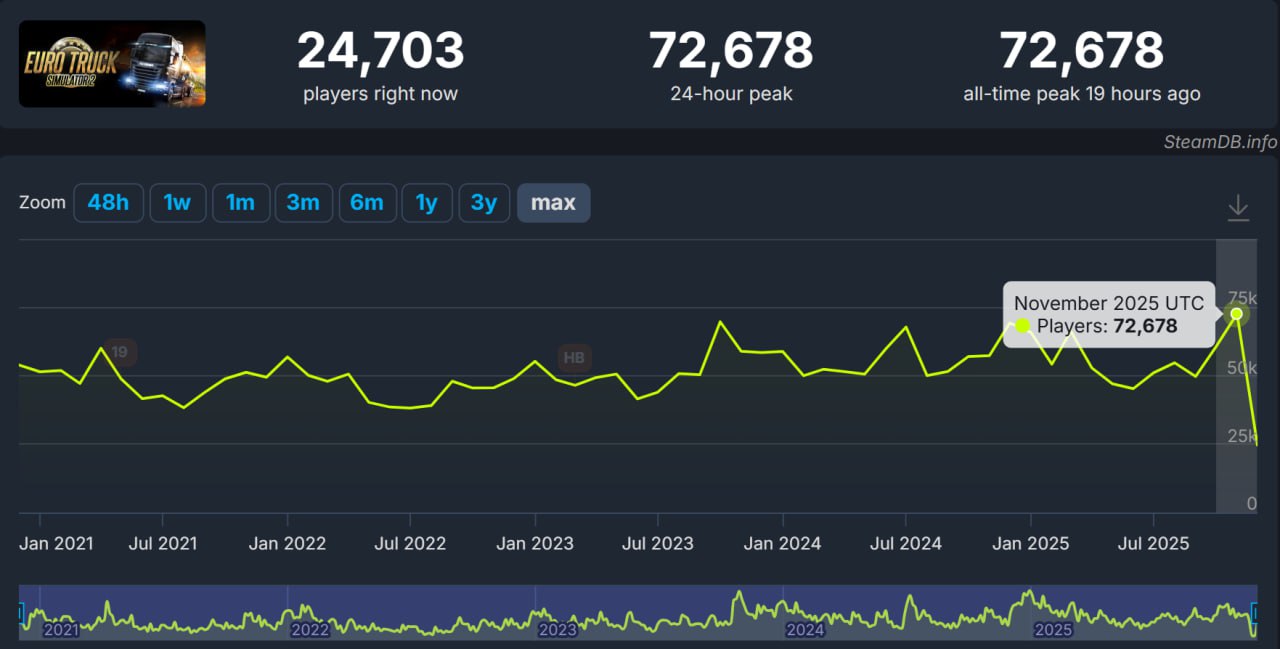Click the "HB" event marker on chart
Screen dimensions: 1280x649
click(x=574, y=357)
